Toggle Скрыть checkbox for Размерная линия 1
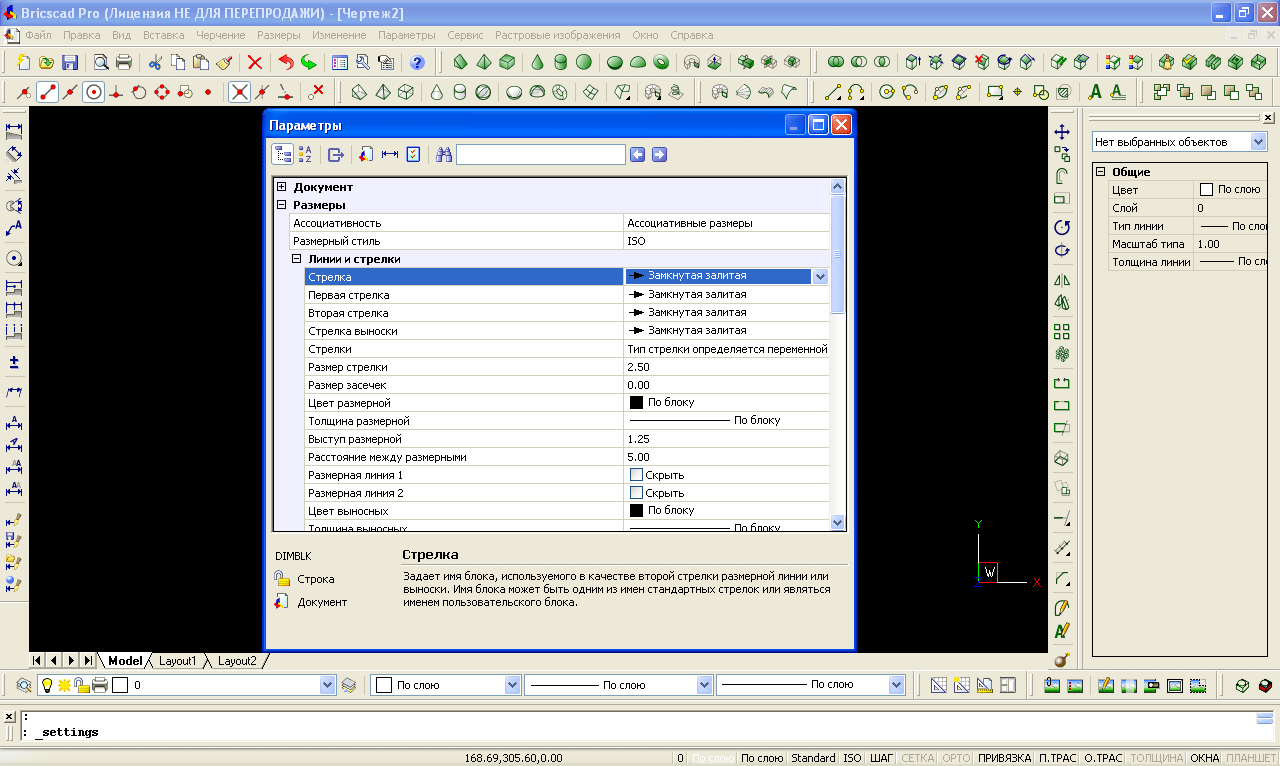The width and height of the screenshot is (1280, 766). (635, 475)
